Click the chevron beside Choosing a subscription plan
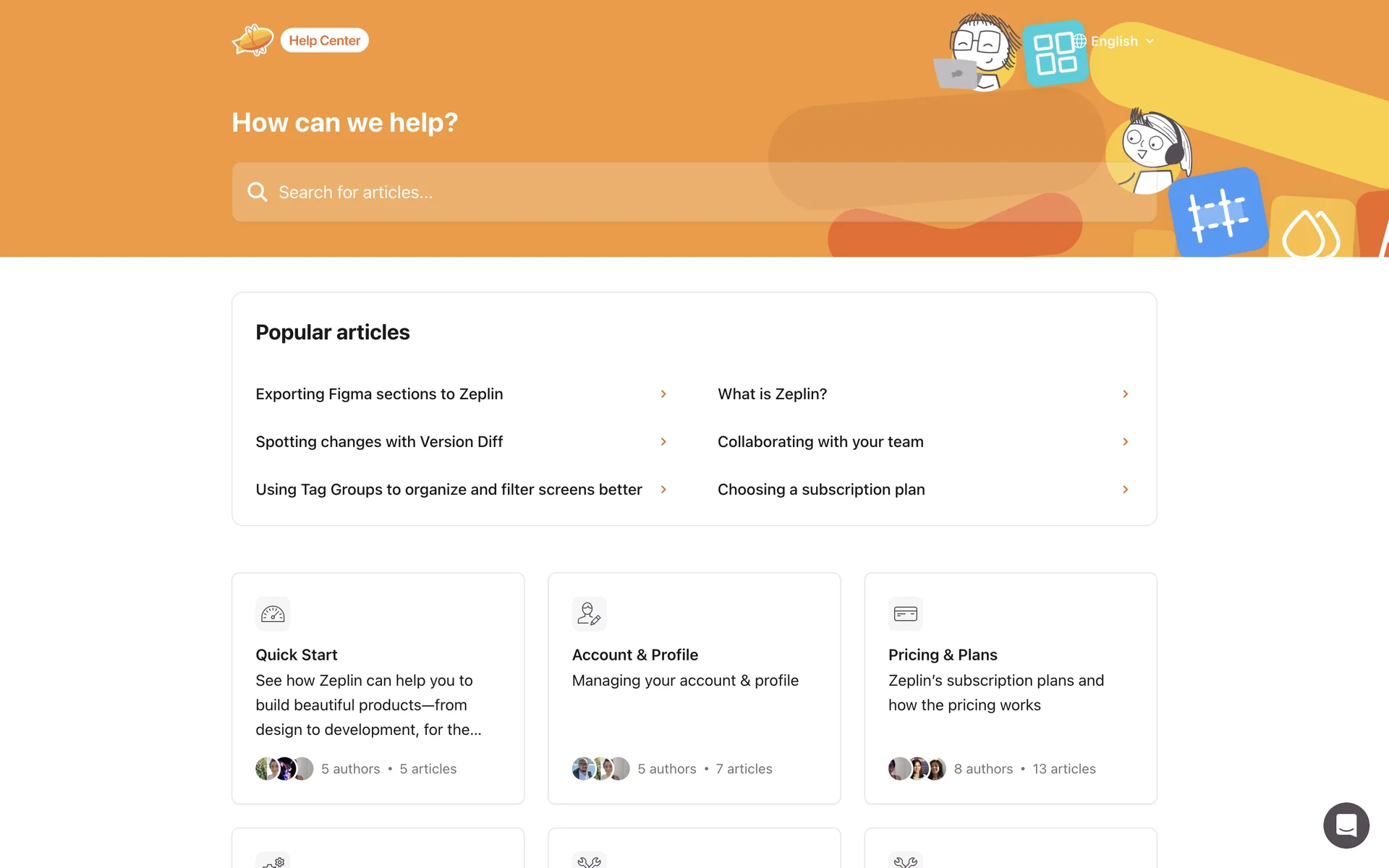 click(x=1125, y=490)
